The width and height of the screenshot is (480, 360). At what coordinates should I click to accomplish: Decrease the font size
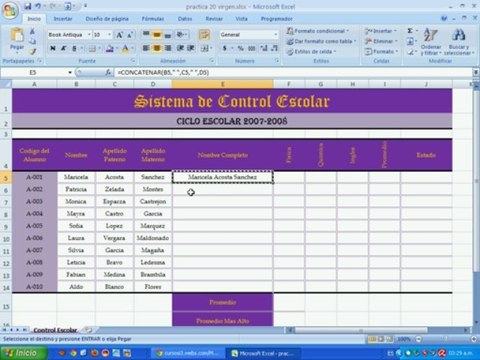tap(130, 35)
